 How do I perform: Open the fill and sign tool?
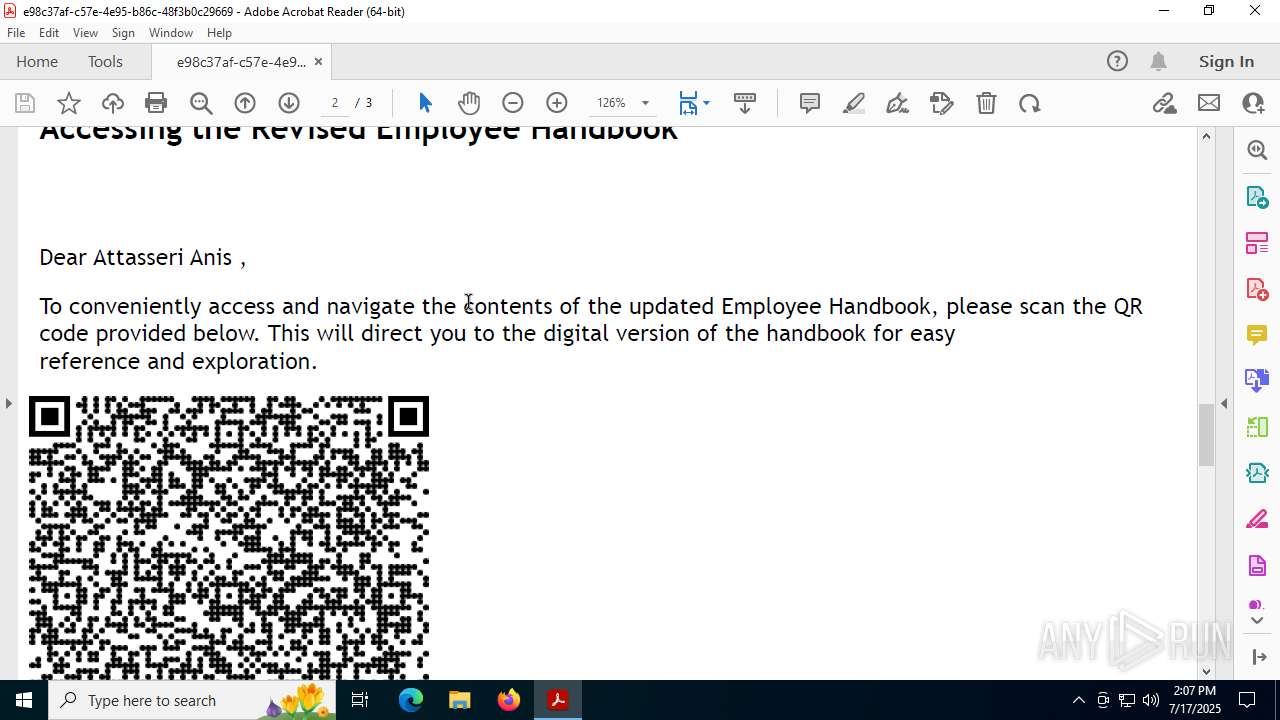(942, 103)
